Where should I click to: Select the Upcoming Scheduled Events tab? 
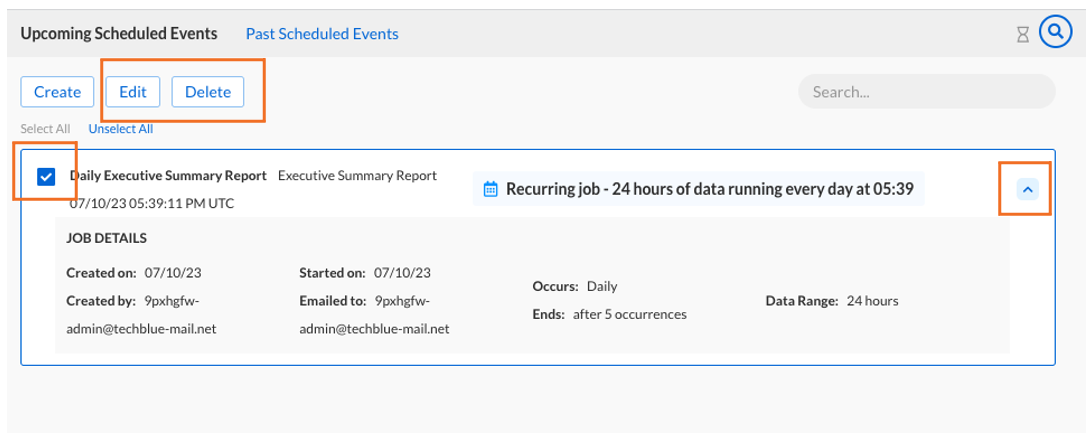point(119,34)
